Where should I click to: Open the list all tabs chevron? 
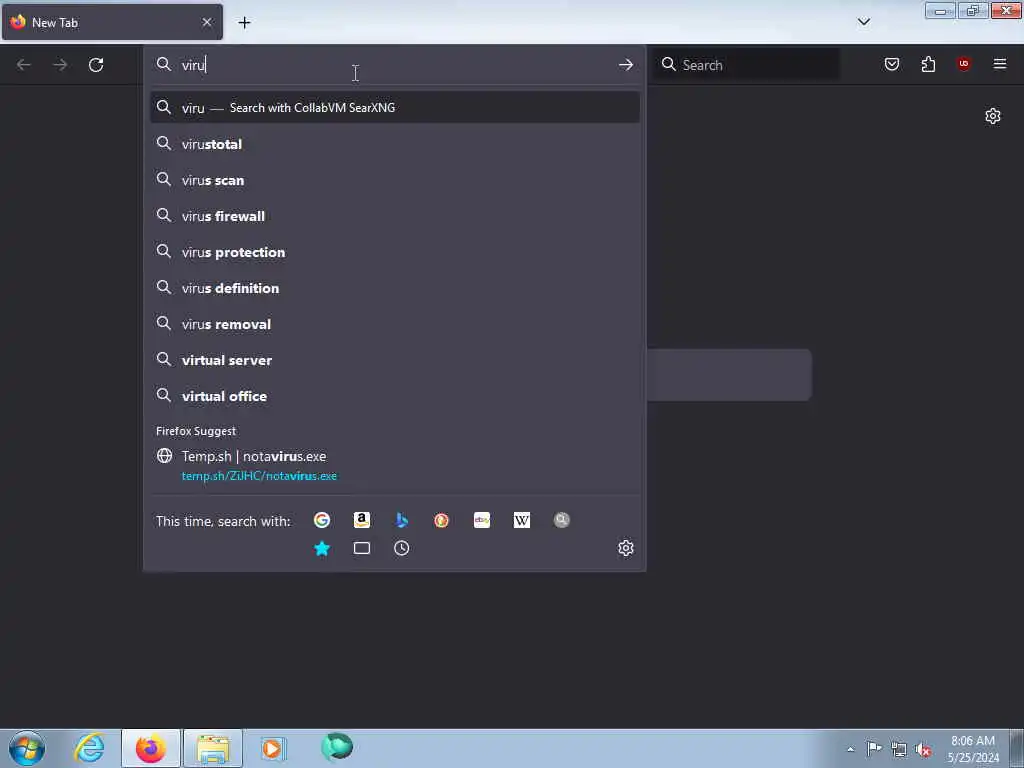pos(863,22)
